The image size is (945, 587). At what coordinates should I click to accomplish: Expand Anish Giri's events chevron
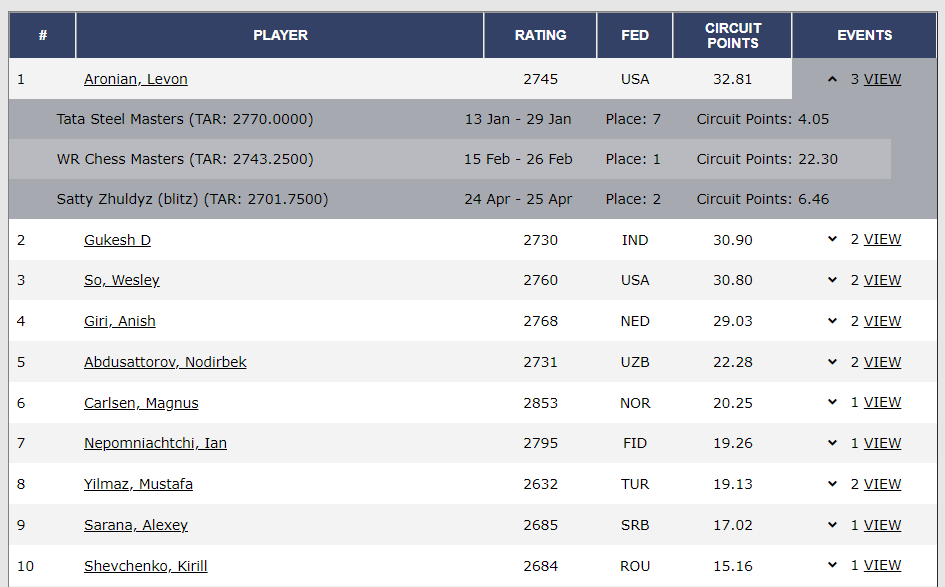click(x=832, y=321)
